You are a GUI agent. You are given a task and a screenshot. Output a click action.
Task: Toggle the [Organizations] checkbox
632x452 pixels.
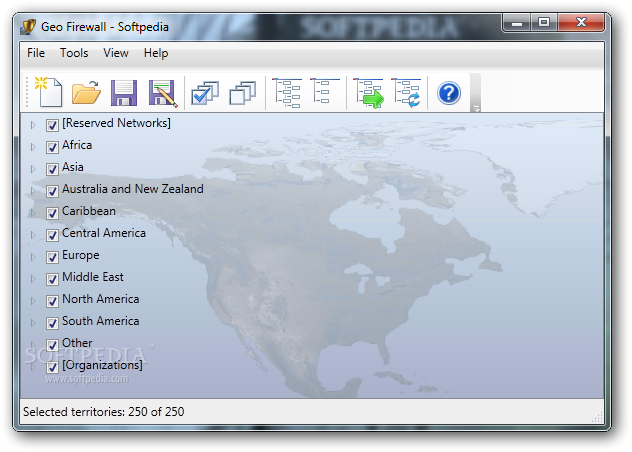[52, 367]
